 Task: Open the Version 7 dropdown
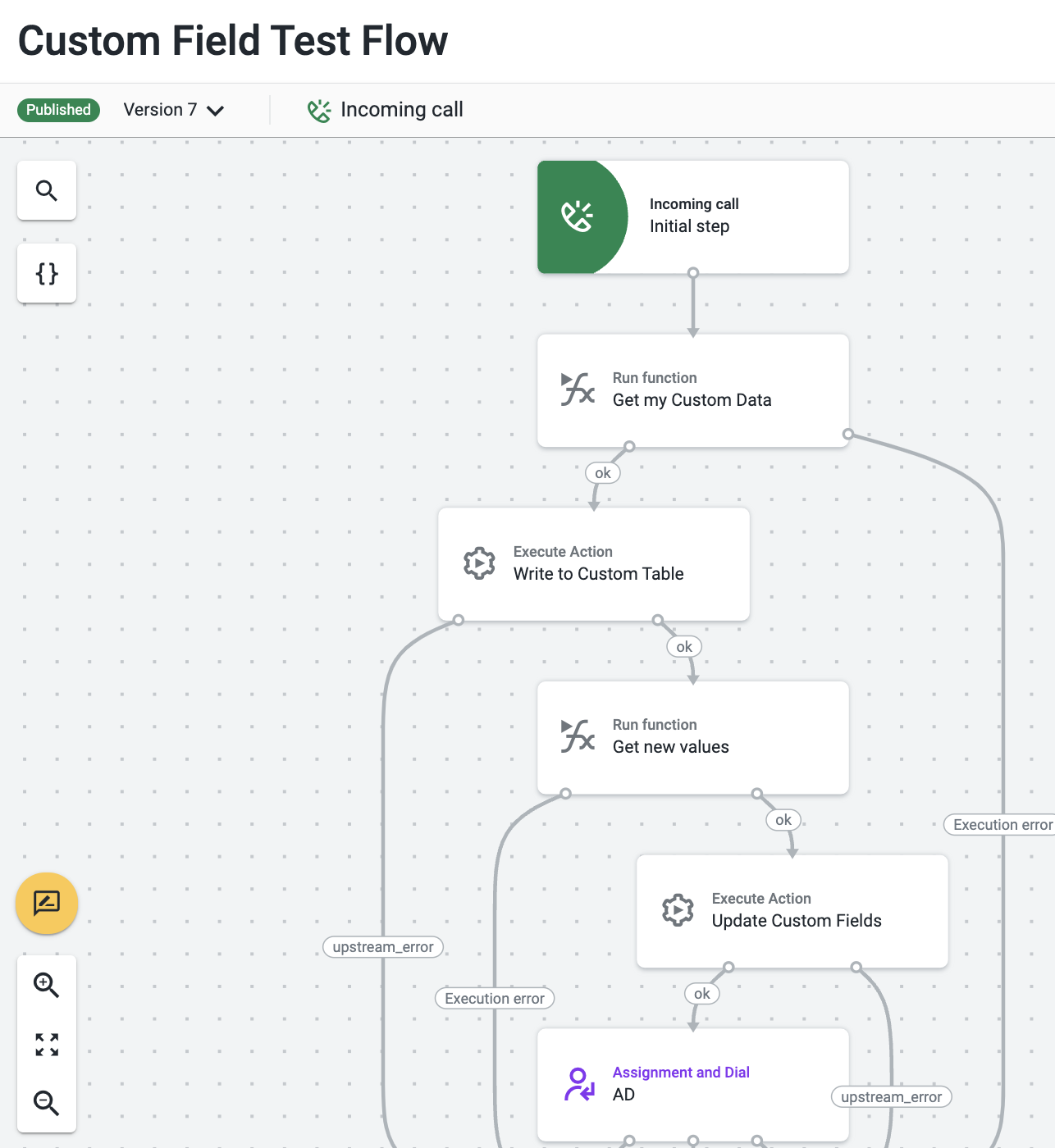pyautogui.click(x=174, y=110)
